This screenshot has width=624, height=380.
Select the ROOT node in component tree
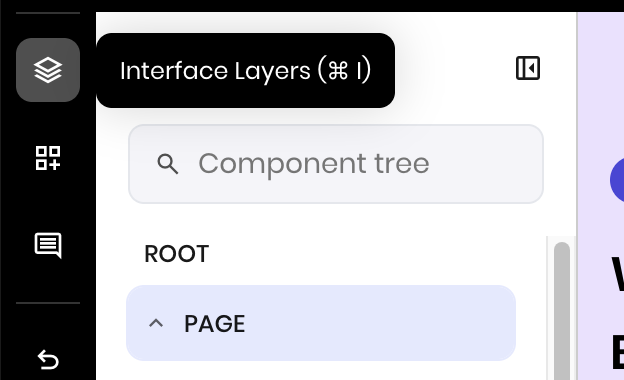click(x=176, y=254)
